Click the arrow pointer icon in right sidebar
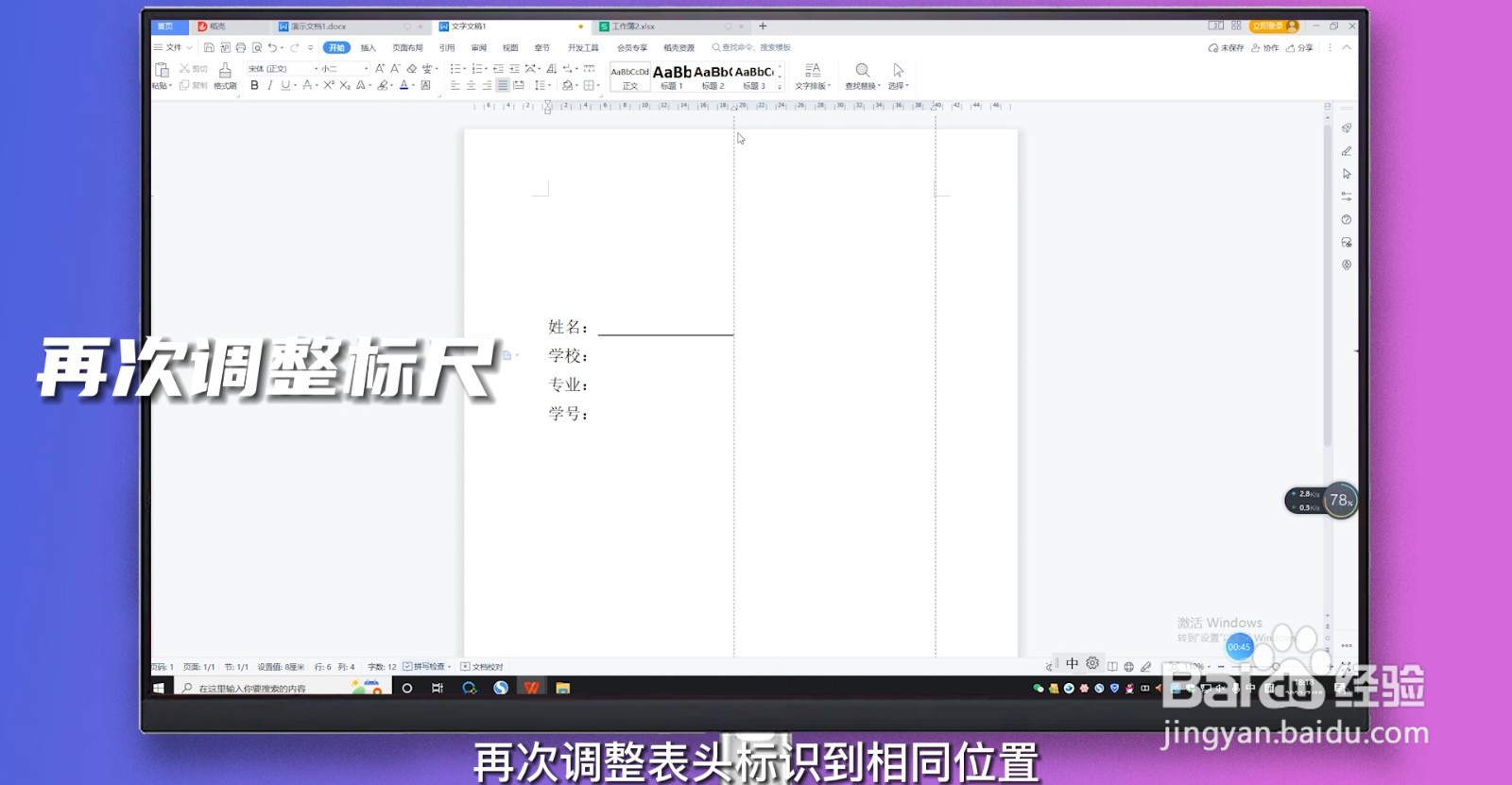The width and height of the screenshot is (1512, 785). coord(1347,174)
